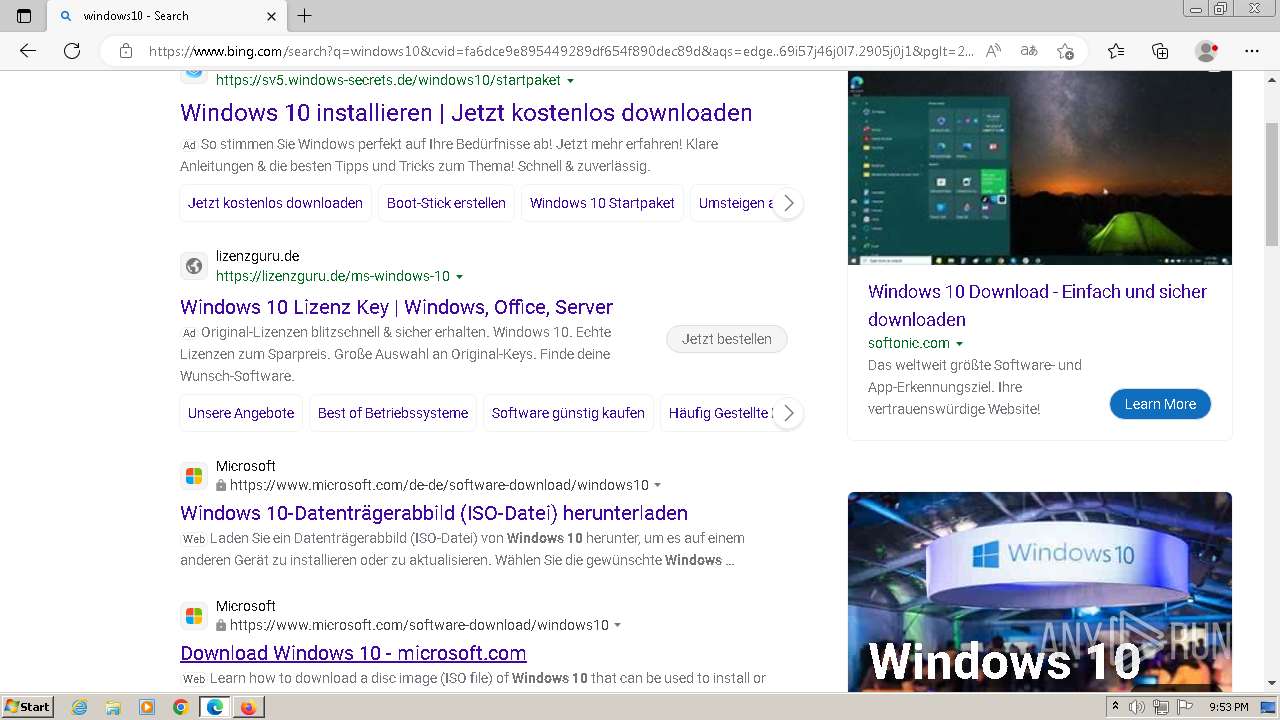Click the lizenzguru.de globe icon

pyautogui.click(x=194, y=266)
